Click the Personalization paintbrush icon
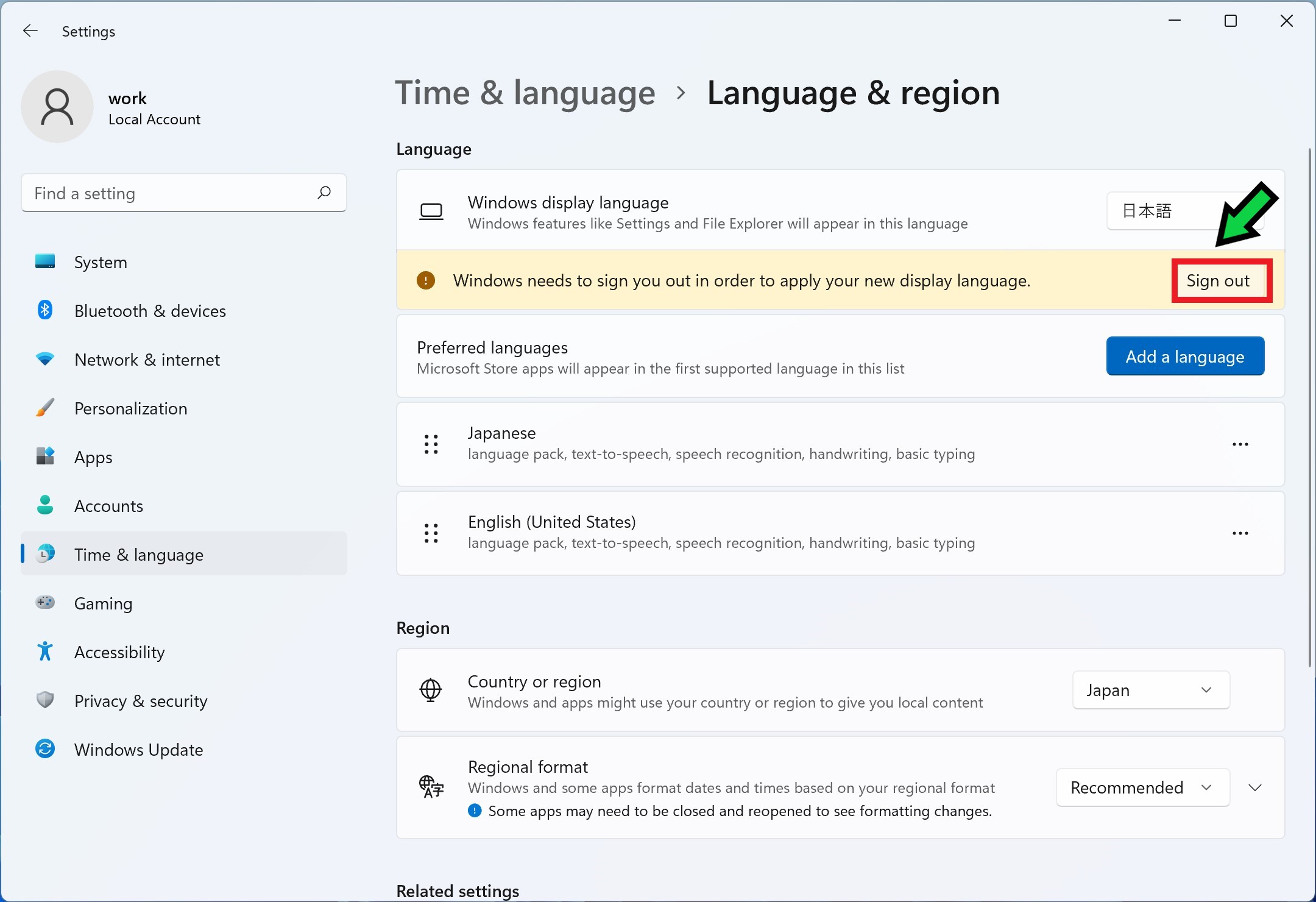Screen dimensions: 1316x902 (x=45, y=408)
